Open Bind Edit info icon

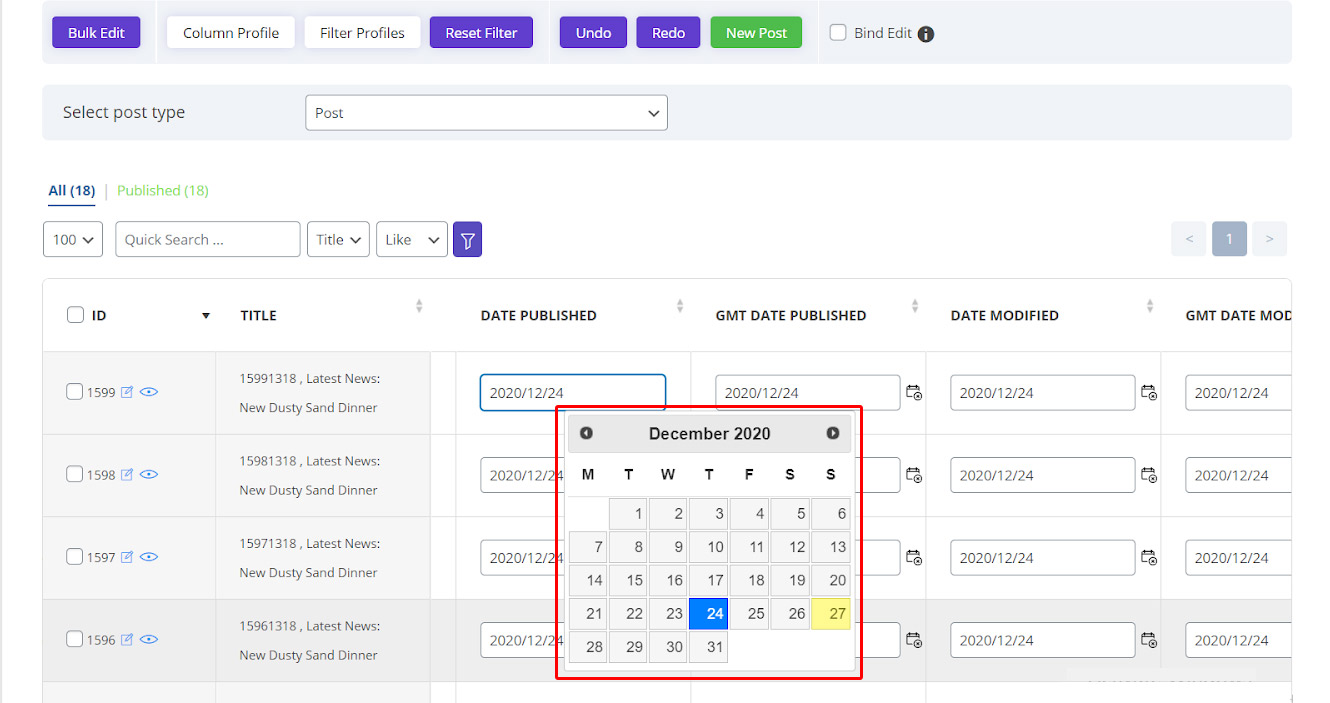(926, 34)
